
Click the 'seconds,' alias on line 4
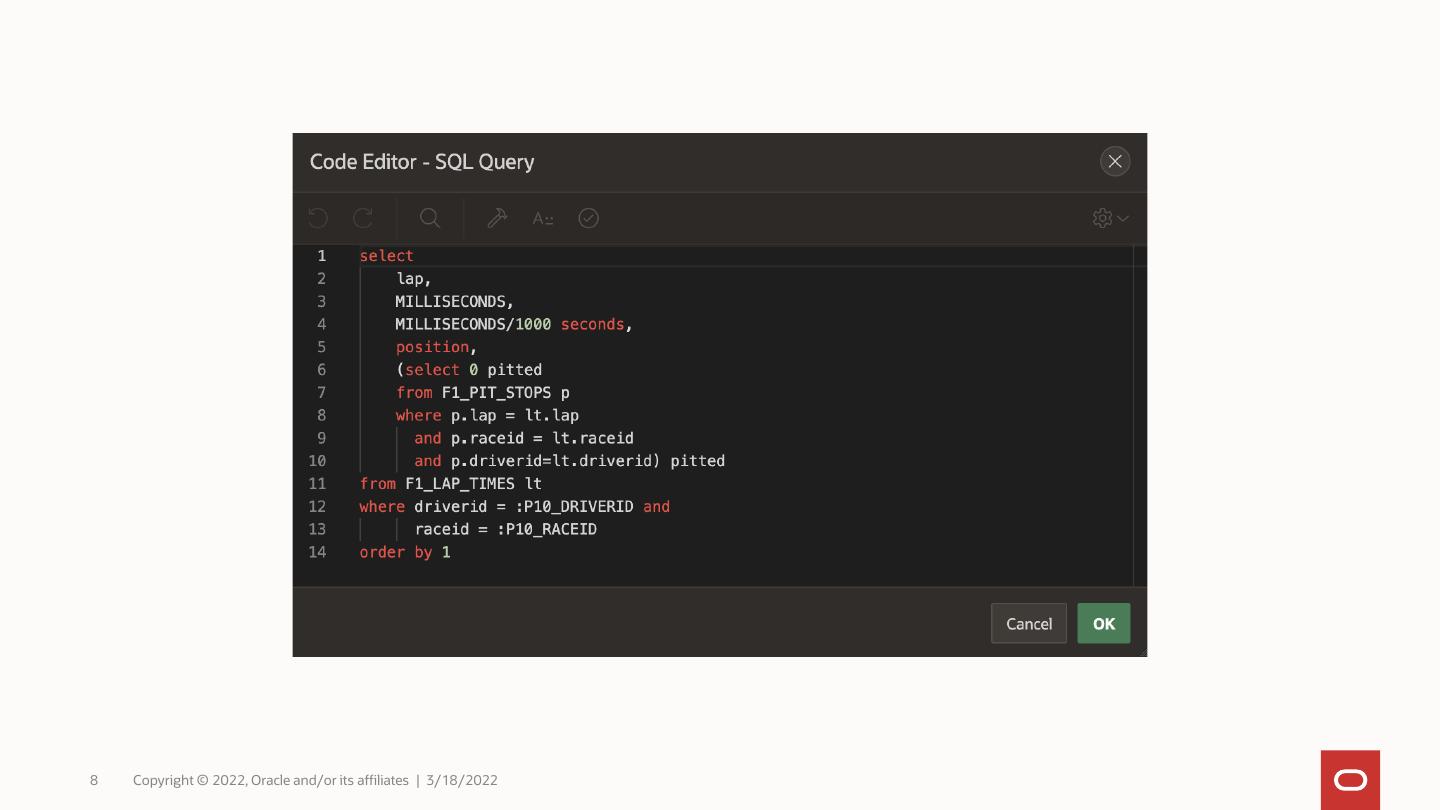point(597,324)
